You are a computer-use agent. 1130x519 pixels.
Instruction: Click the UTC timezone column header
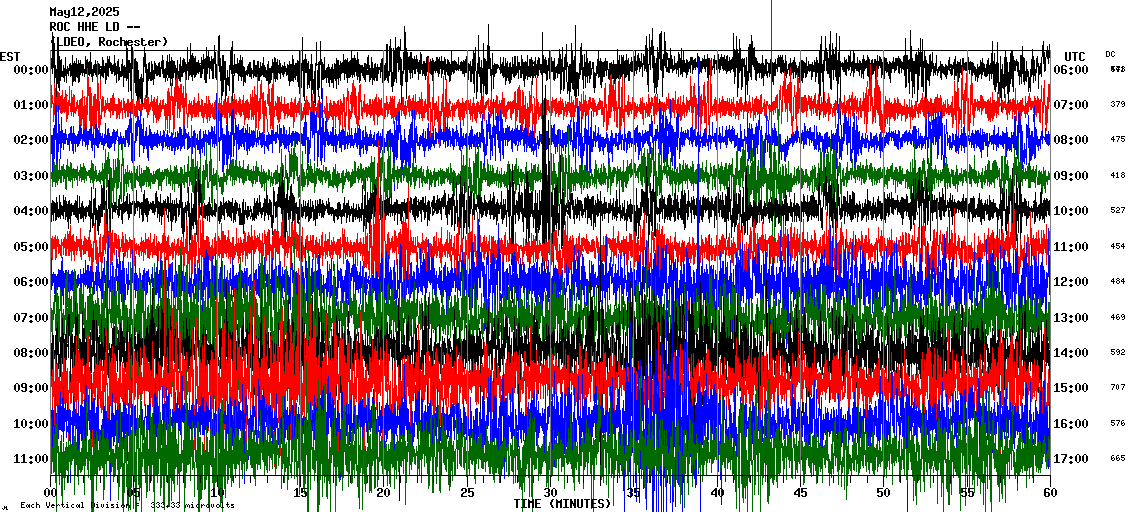coord(1074,56)
